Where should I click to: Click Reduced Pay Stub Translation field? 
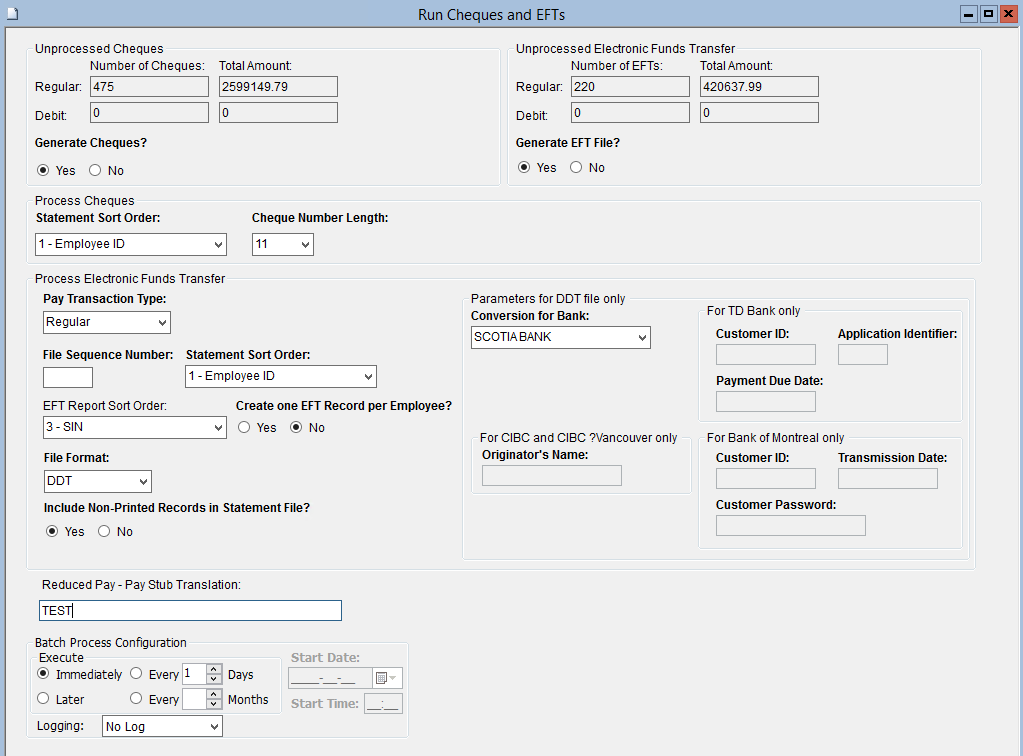[190, 611]
